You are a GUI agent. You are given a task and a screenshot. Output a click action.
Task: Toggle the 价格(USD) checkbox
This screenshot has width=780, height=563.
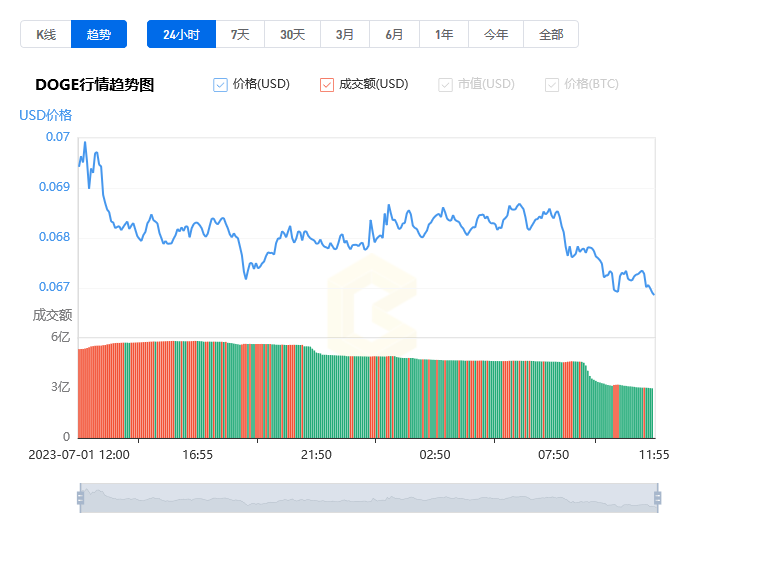(220, 85)
